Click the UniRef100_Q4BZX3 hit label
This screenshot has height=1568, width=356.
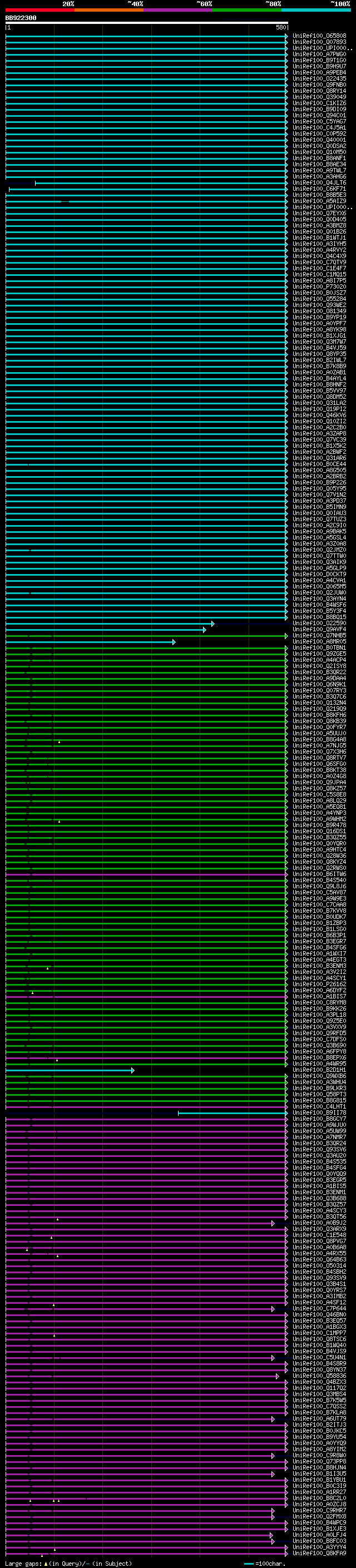pos(319,1382)
